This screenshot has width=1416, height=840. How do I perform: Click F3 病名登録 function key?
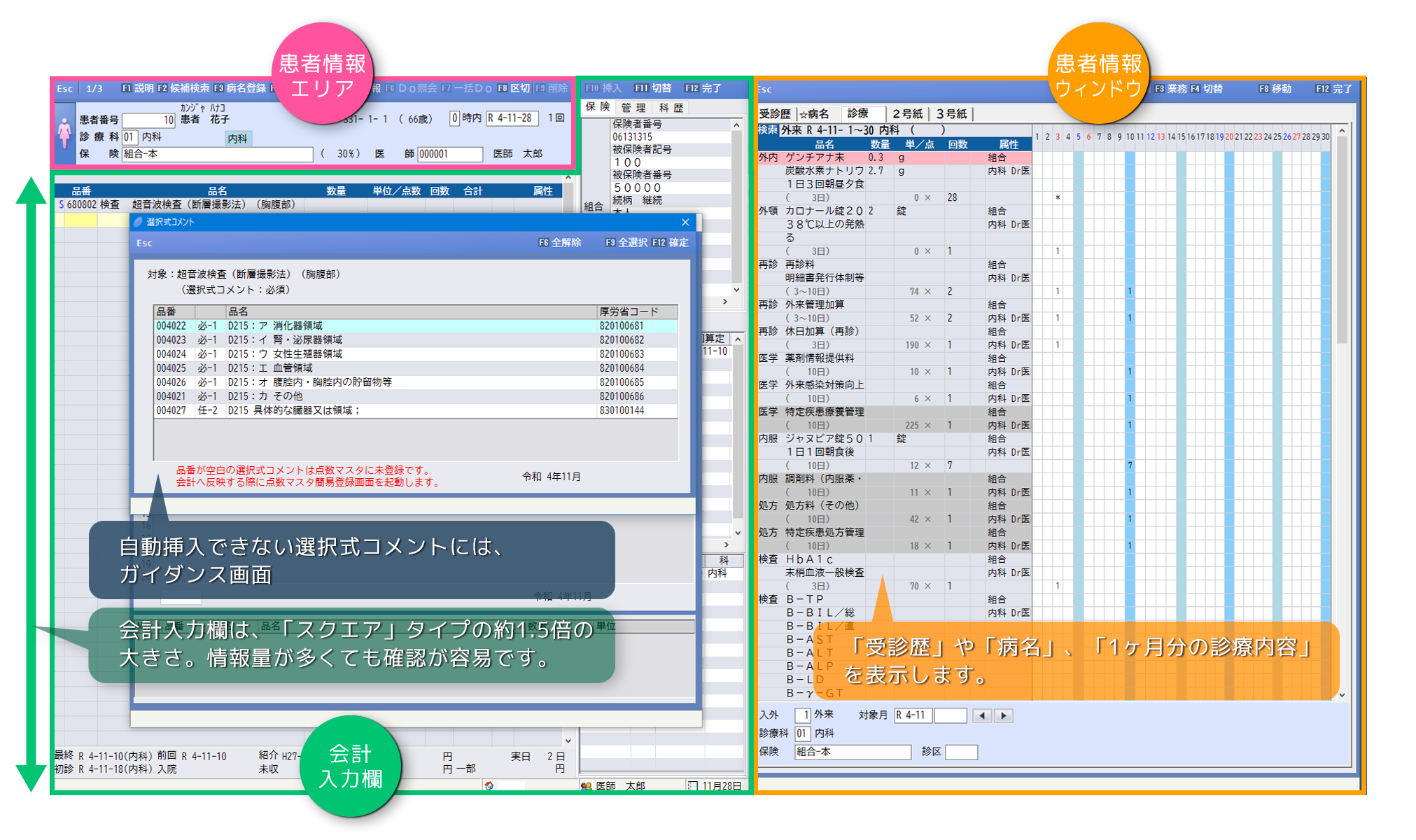coord(240,88)
